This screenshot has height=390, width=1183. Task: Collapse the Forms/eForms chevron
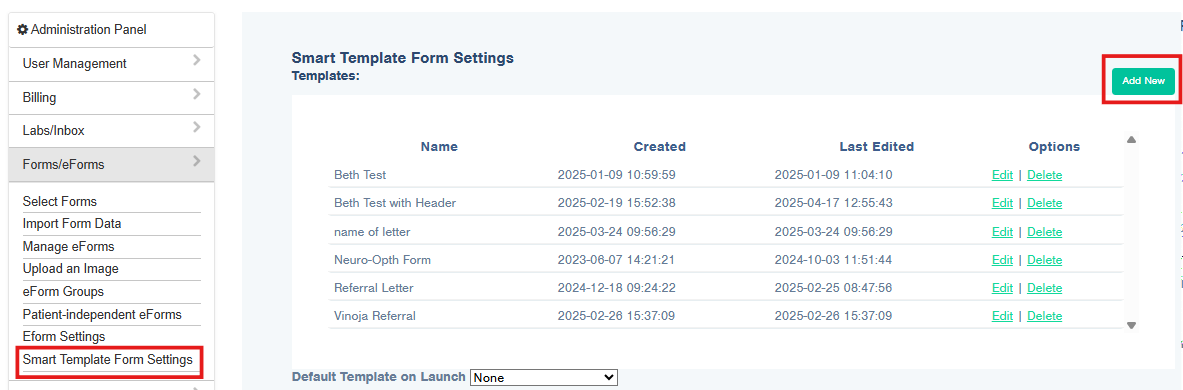197,161
